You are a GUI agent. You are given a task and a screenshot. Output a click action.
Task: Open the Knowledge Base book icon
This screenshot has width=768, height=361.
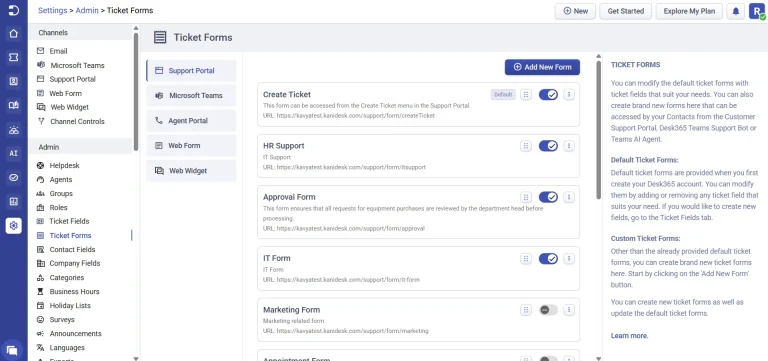[x=14, y=105]
